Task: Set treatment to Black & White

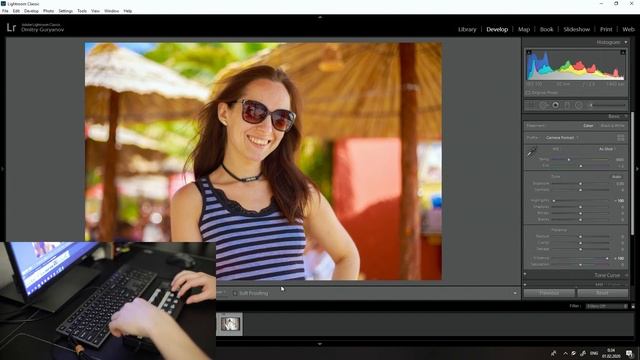Action: pyautogui.click(x=612, y=126)
